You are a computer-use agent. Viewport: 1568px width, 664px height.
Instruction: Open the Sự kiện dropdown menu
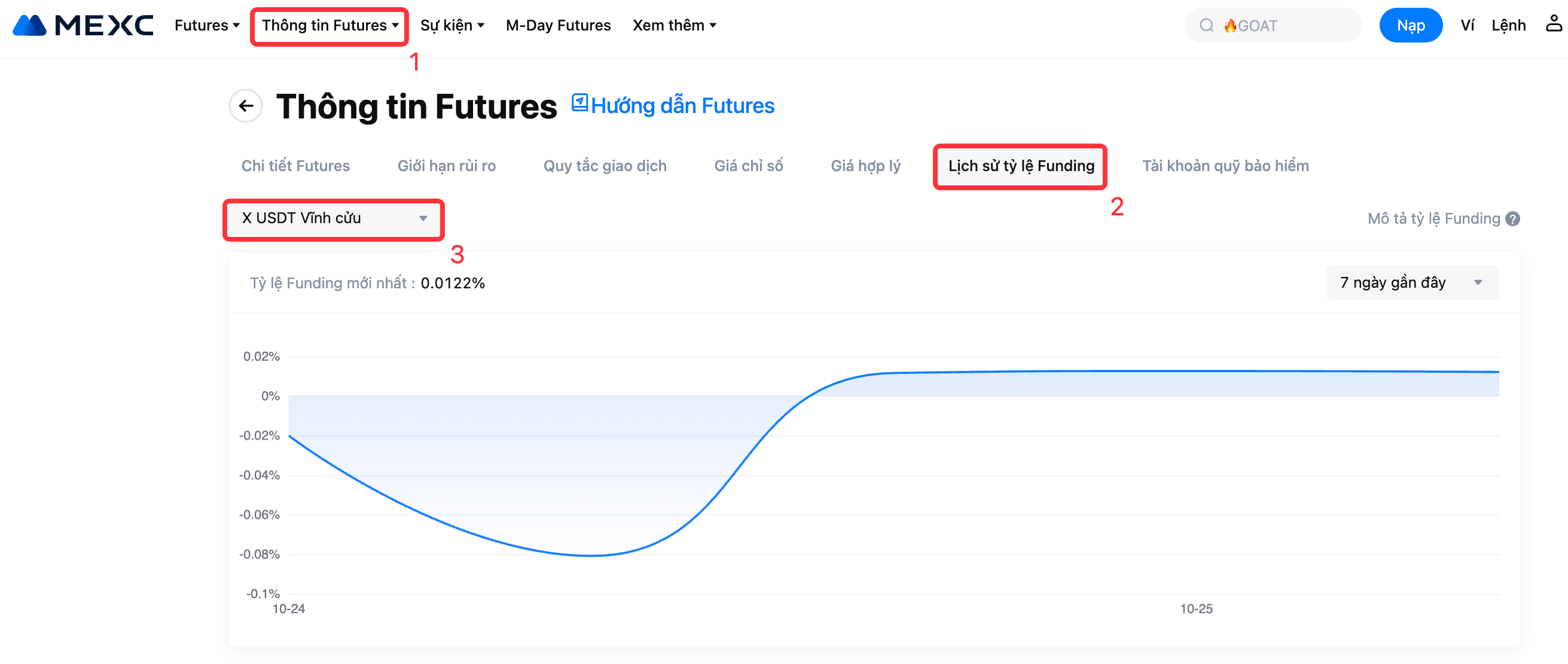pyautogui.click(x=452, y=26)
